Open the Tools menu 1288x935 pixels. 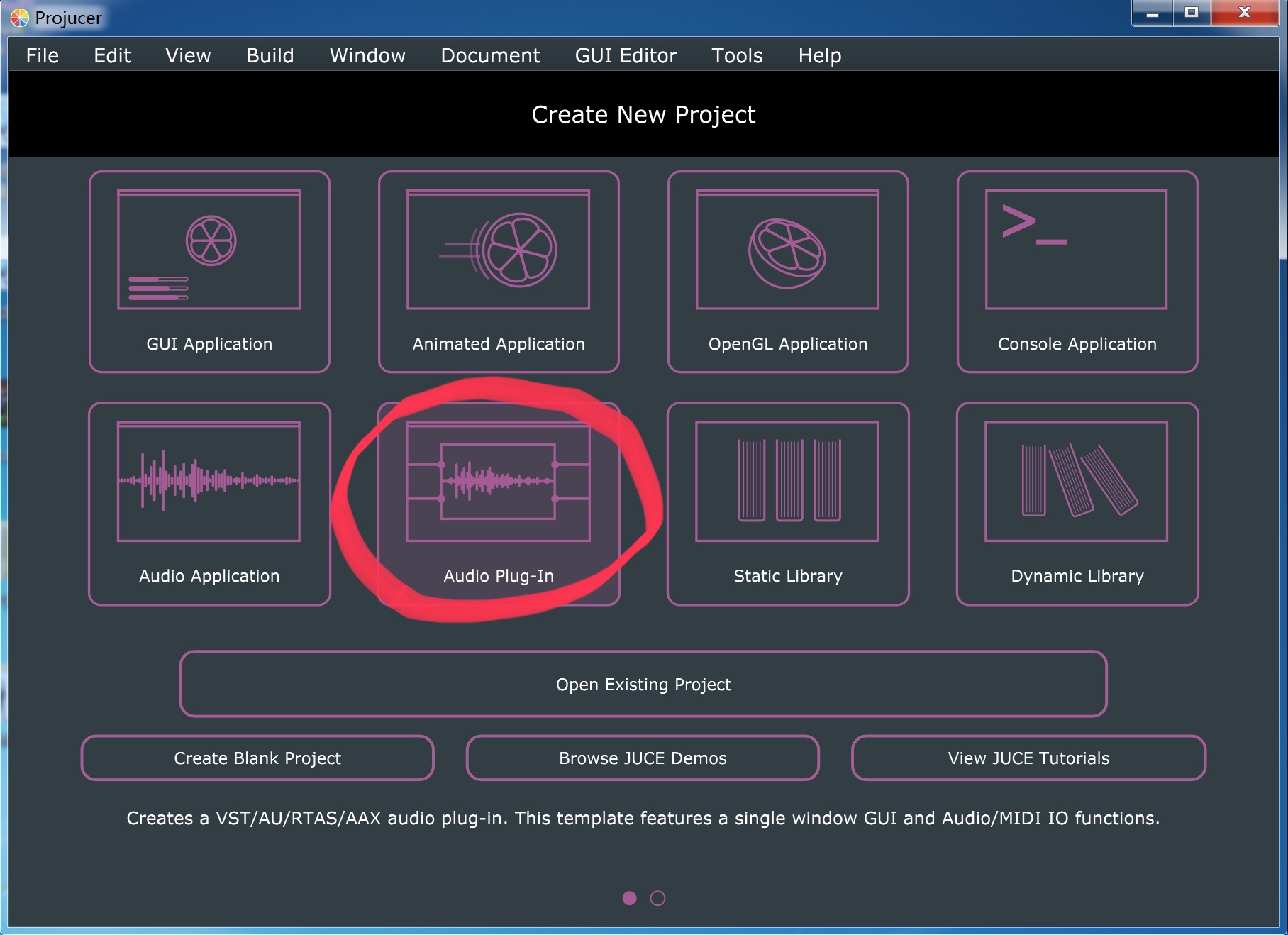(737, 55)
